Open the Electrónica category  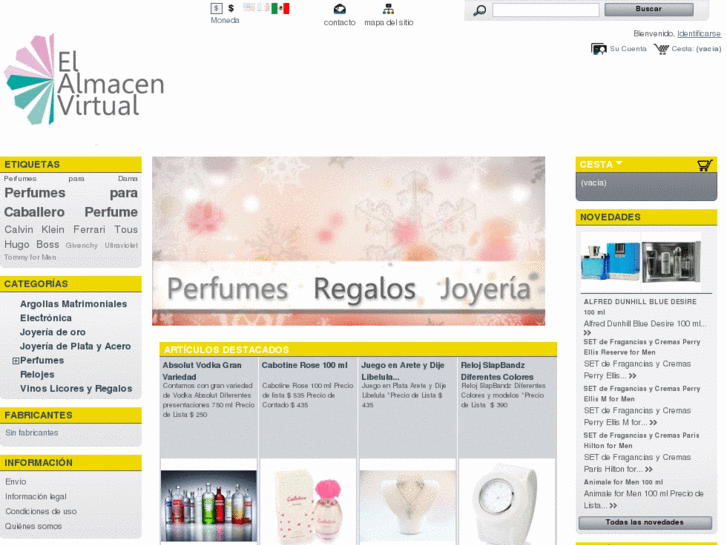45,318
